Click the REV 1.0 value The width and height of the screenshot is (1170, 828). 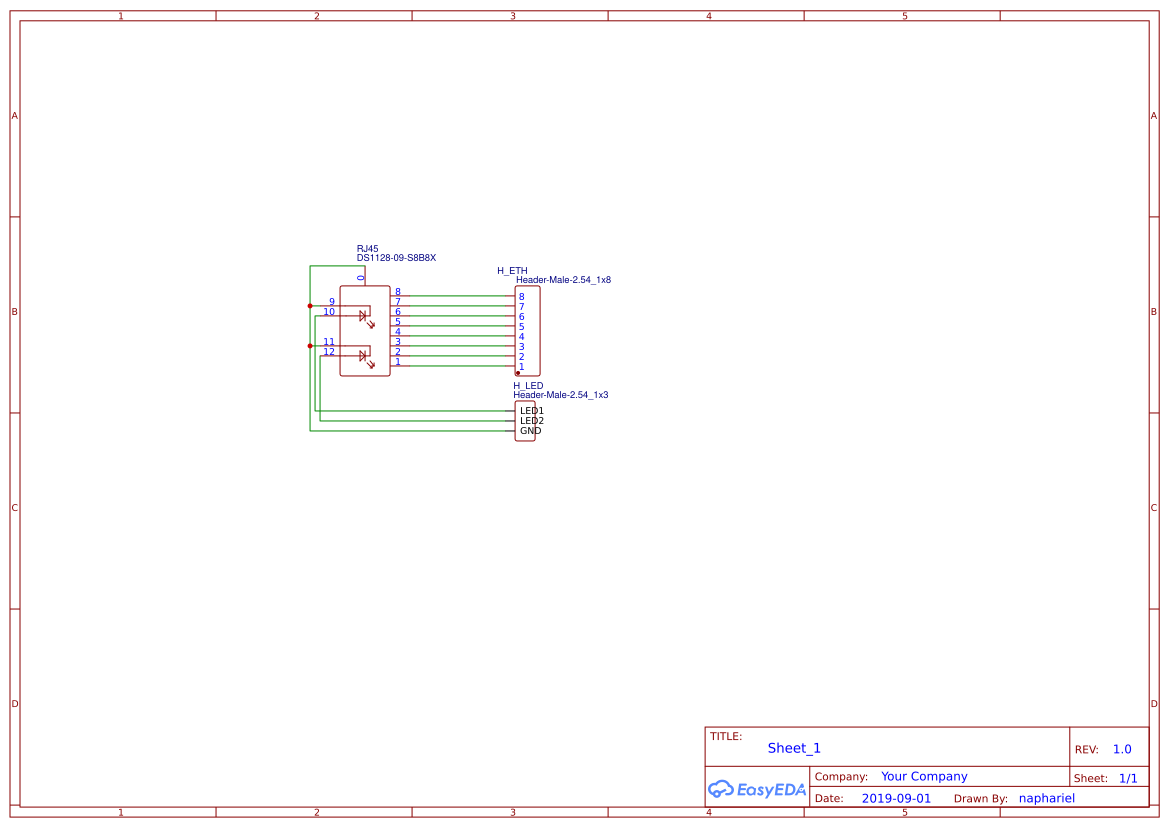click(1120, 748)
